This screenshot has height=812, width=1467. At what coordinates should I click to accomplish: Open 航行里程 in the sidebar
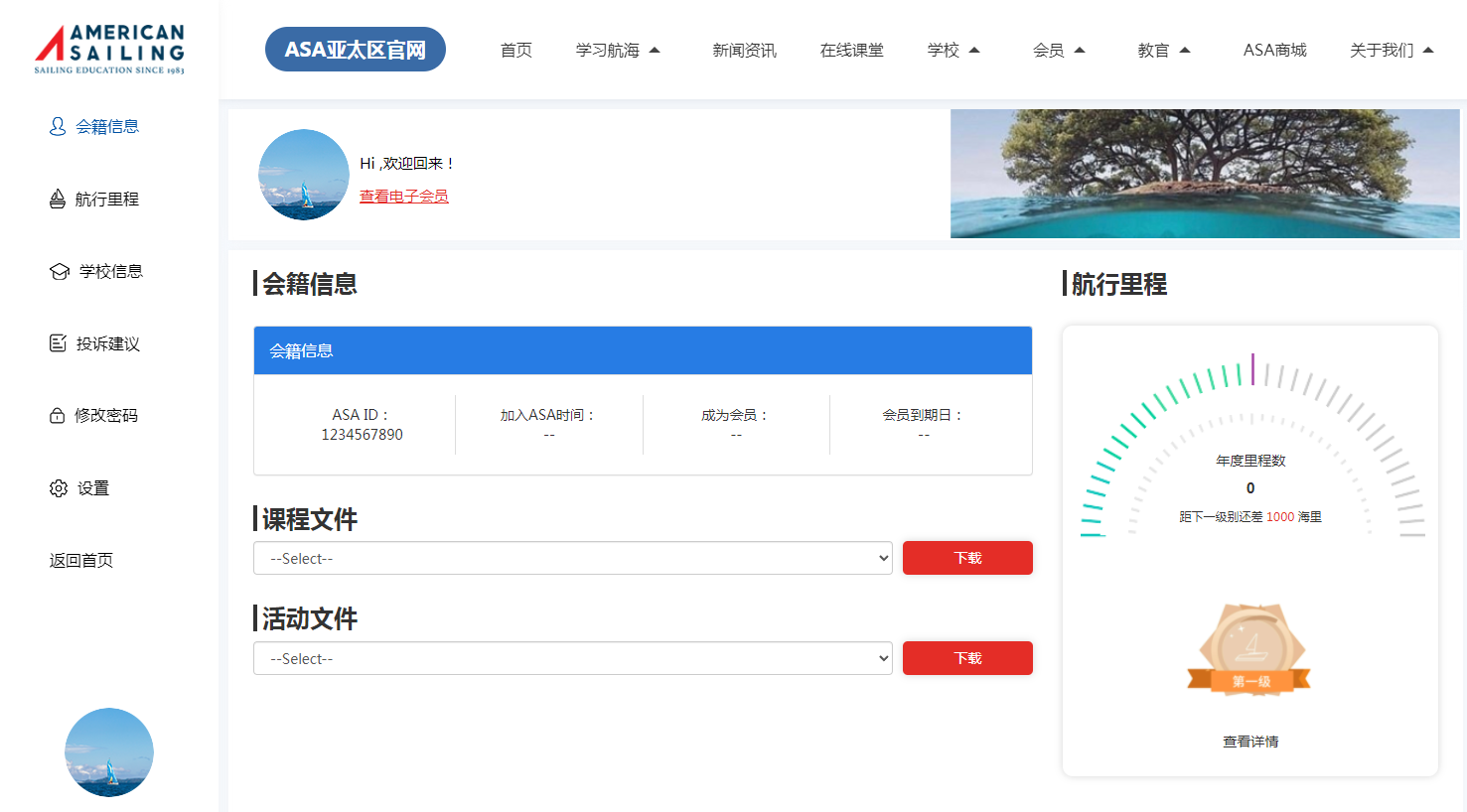[x=107, y=199]
